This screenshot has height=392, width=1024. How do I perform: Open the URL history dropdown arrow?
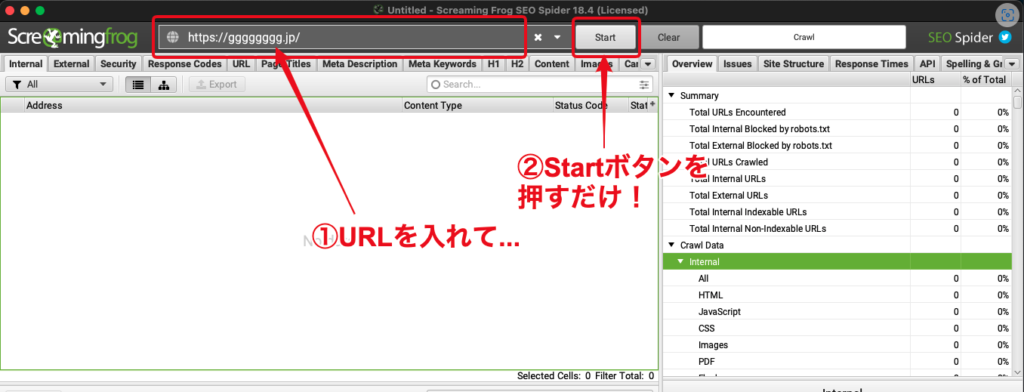(x=557, y=37)
